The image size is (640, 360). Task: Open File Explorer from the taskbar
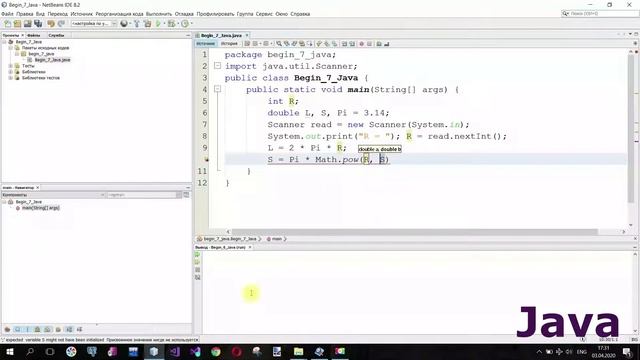(x=298, y=351)
